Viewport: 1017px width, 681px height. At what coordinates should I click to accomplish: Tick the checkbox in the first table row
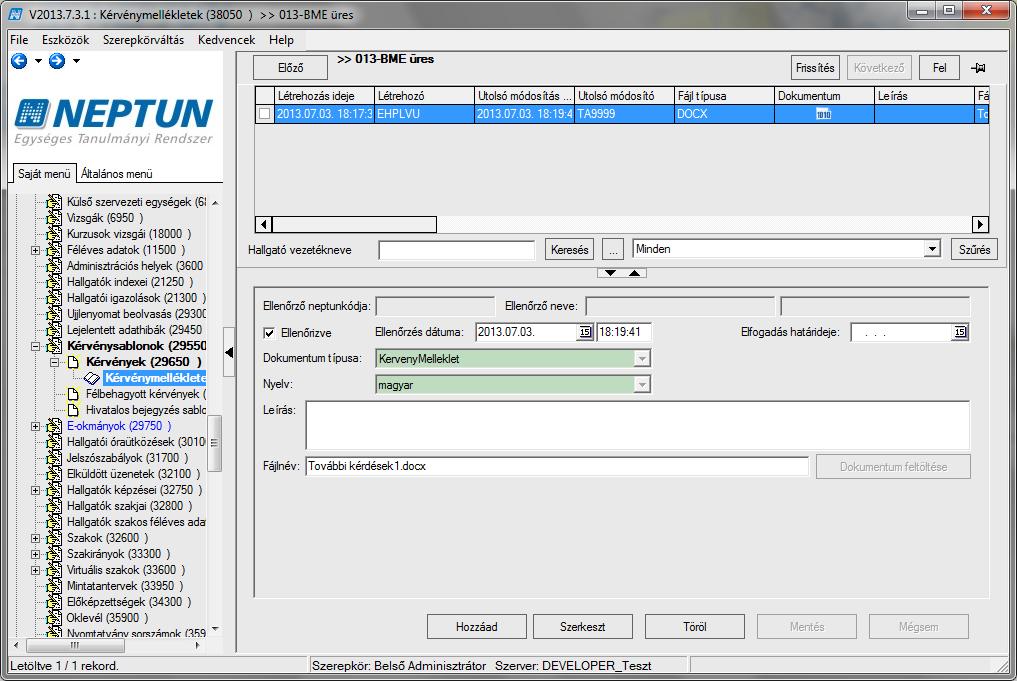click(x=265, y=114)
